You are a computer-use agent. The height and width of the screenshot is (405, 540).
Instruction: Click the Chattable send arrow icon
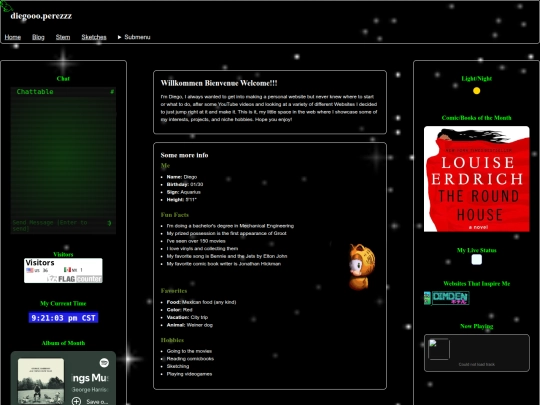[x=110, y=223]
